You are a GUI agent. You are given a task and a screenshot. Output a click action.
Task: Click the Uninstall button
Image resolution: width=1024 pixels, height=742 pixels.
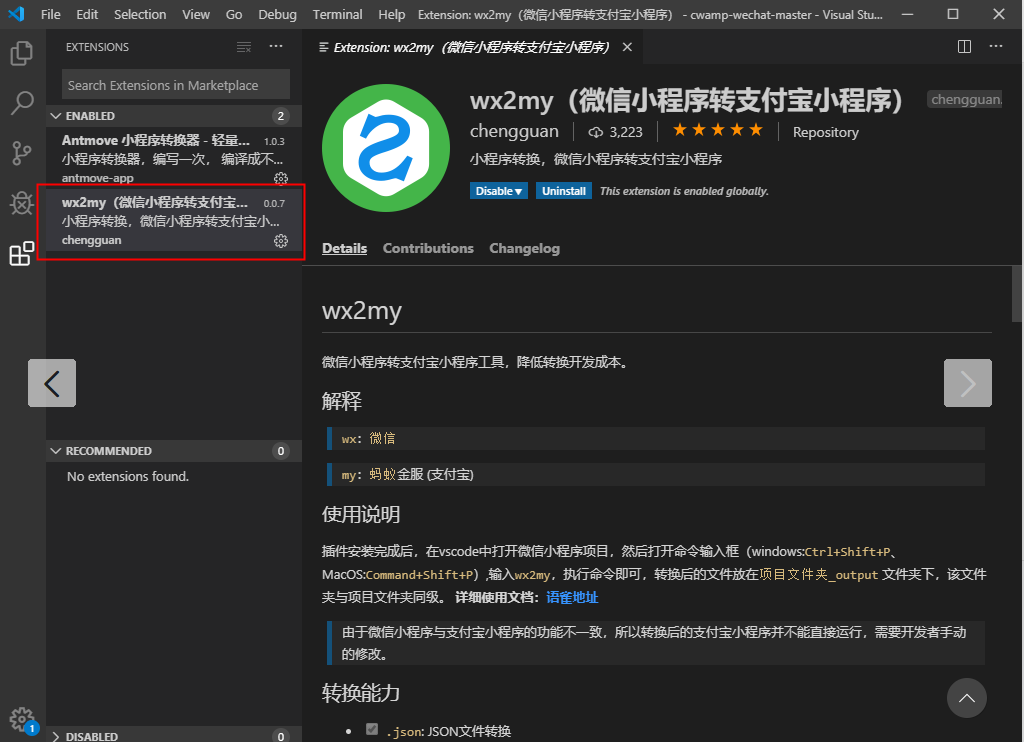563,190
